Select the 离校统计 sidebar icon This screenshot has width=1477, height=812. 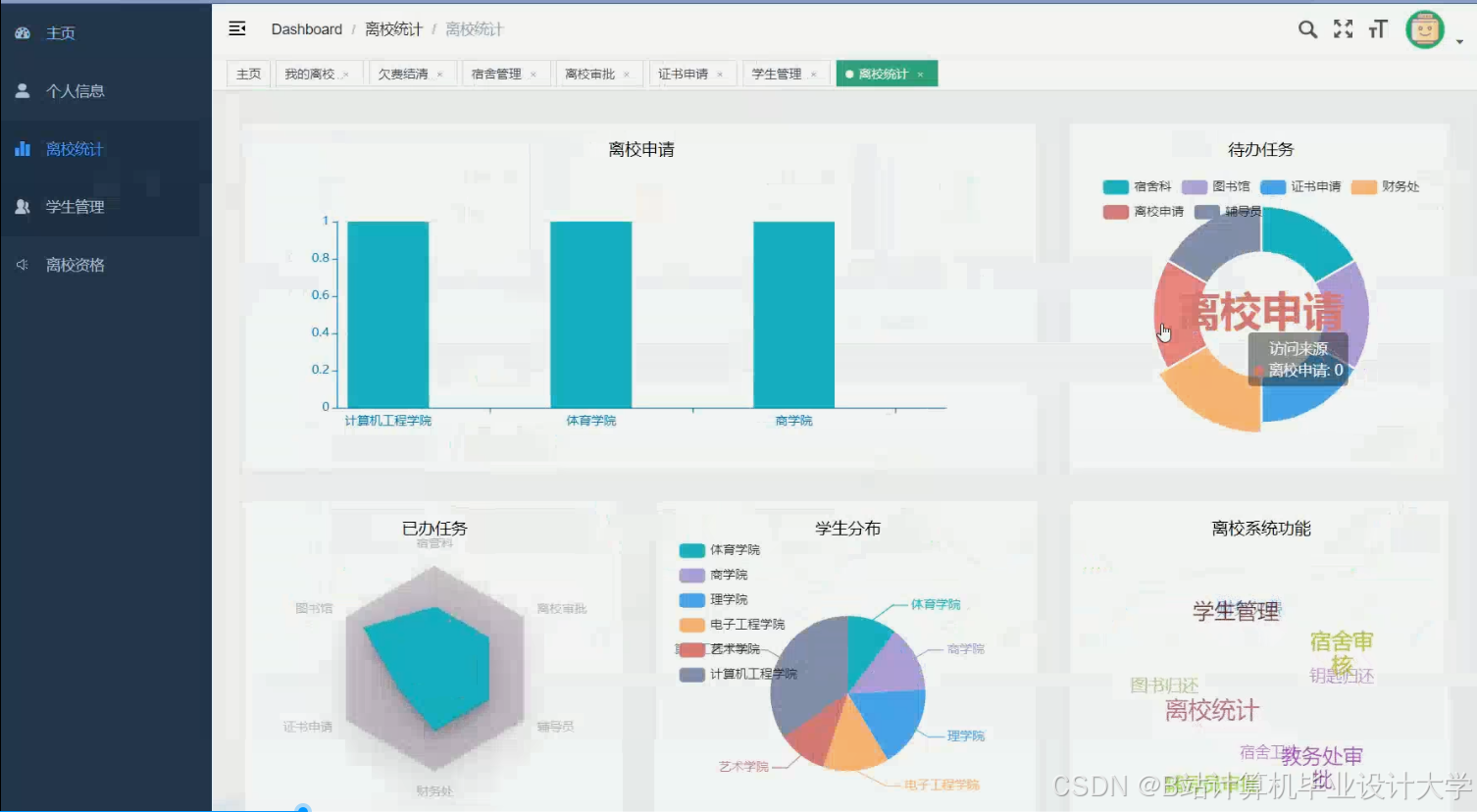(22, 148)
